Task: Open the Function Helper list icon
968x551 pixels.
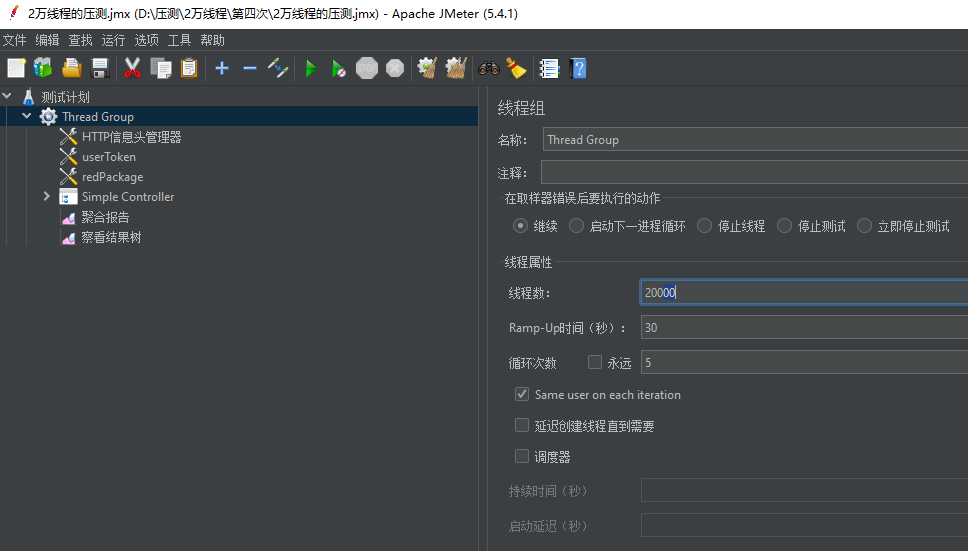Action: 549,68
